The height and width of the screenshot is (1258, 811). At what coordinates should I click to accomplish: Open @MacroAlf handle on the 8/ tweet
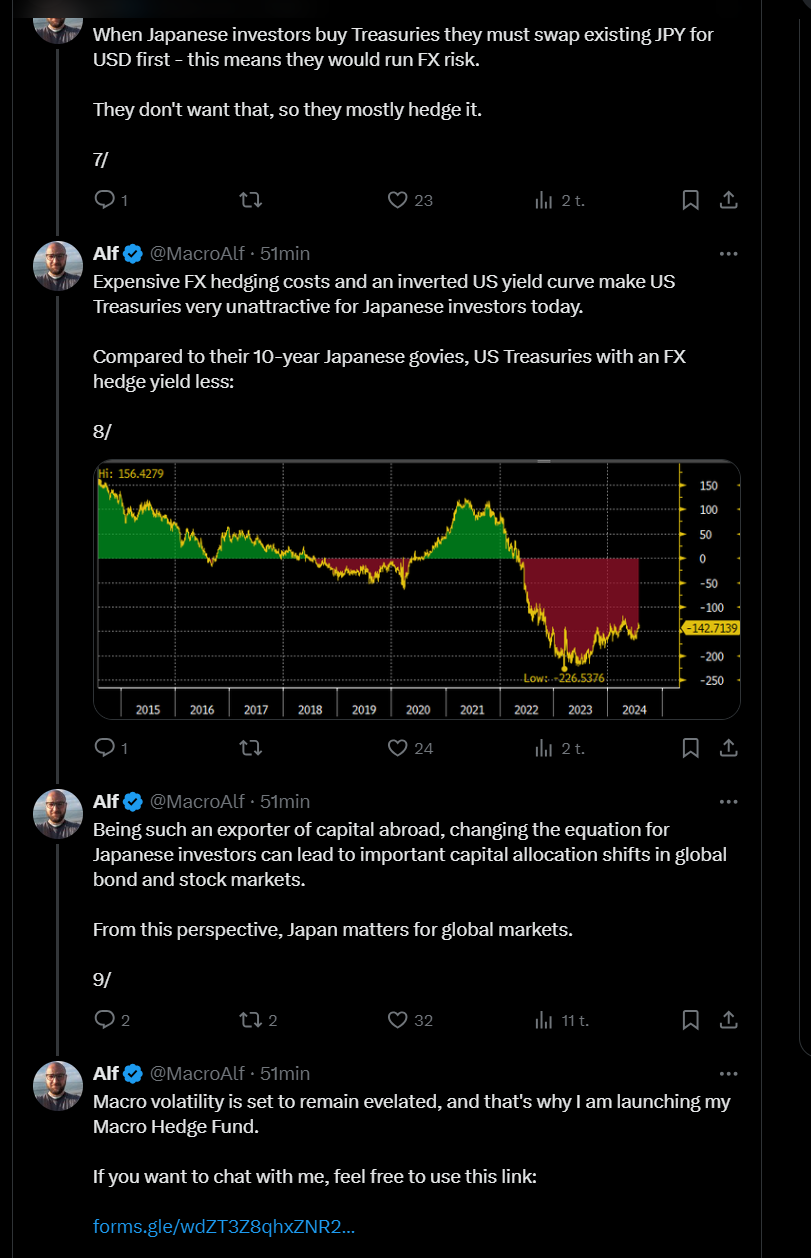[197, 254]
